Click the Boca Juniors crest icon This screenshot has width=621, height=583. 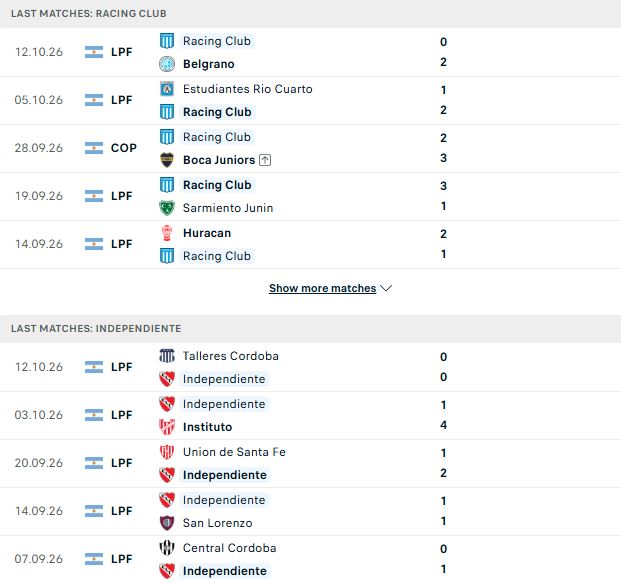pos(167,160)
